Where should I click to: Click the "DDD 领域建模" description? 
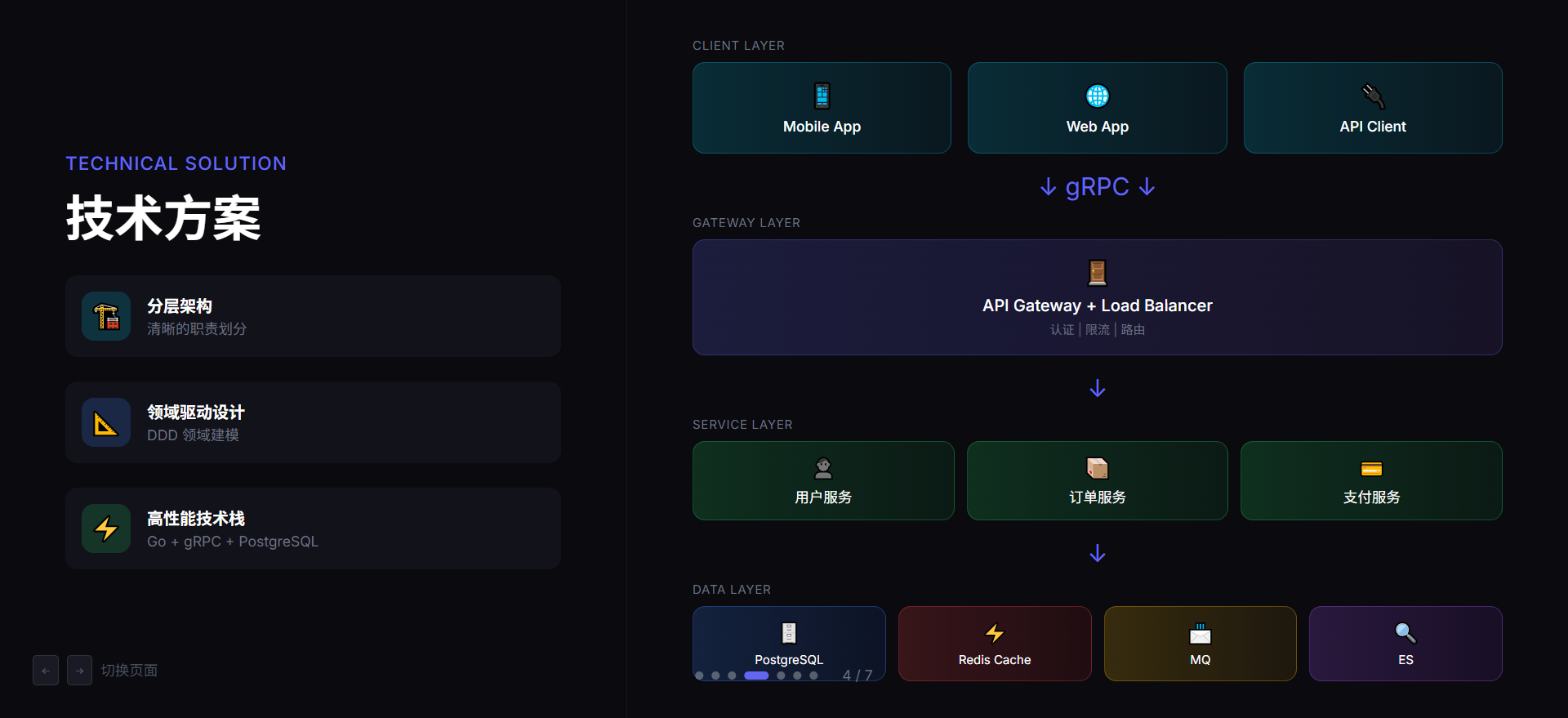pos(193,435)
